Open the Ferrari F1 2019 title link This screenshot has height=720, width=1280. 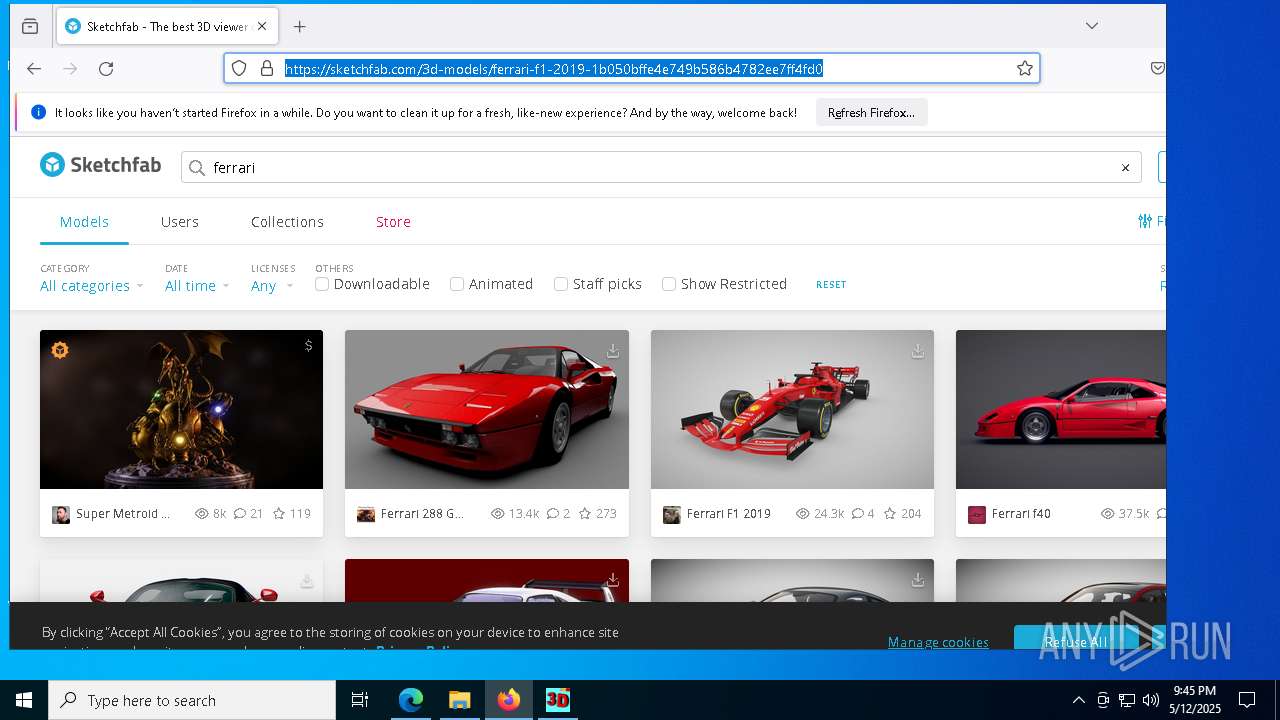(729, 514)
